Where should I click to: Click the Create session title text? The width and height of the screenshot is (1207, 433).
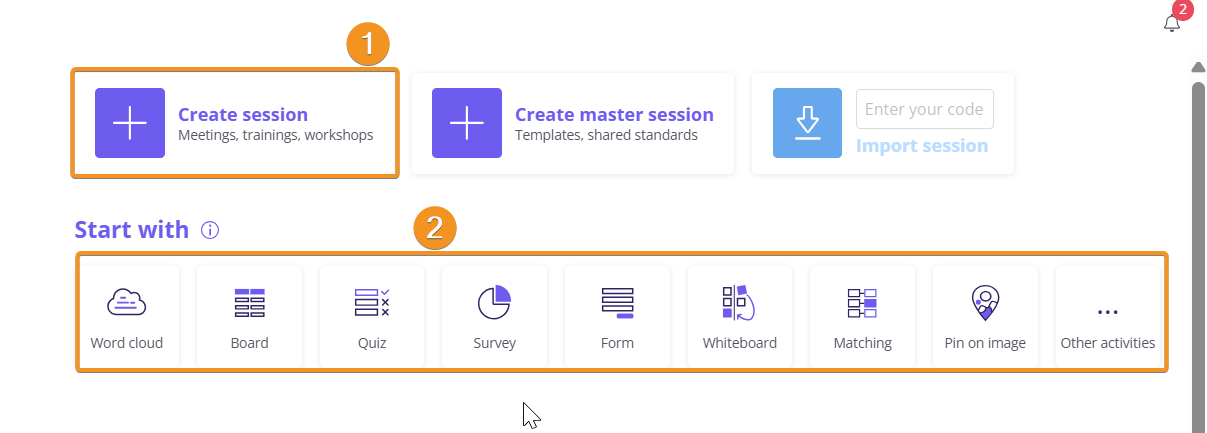tap(243, 114)
